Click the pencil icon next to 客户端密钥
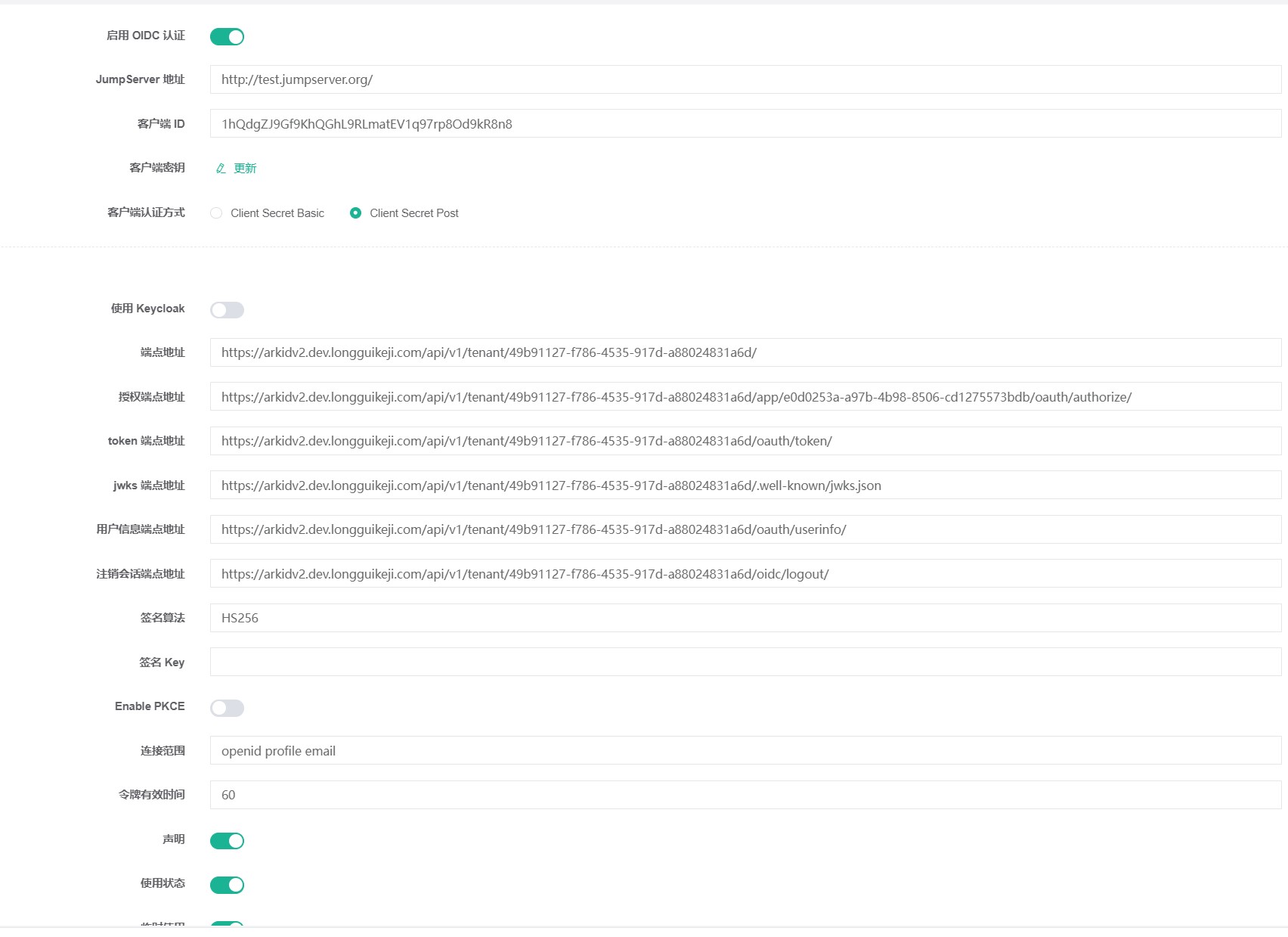The width and height of the screenshot is (1288, 937). tap(219, 168)
